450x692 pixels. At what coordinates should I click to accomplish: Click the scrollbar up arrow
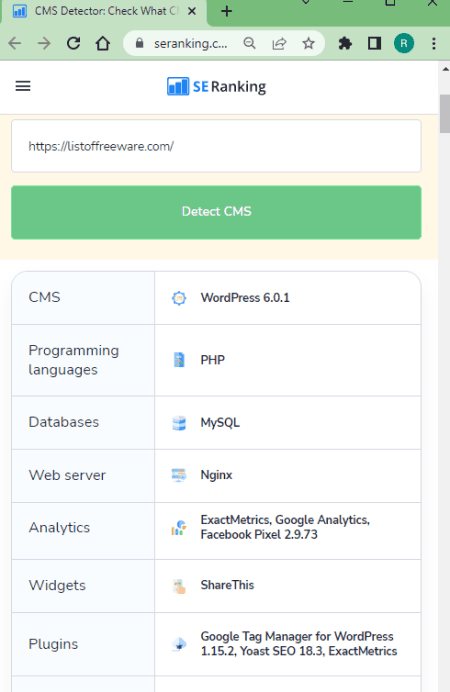(445, 69)
